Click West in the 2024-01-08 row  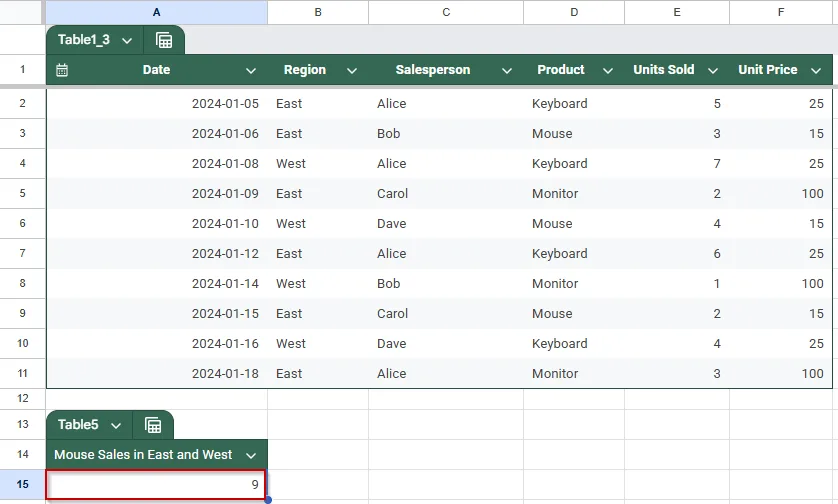[x=291, y=164]
